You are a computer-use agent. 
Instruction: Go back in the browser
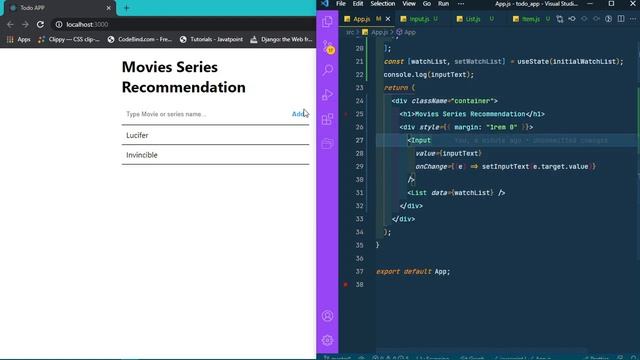(x=10, y=24)
